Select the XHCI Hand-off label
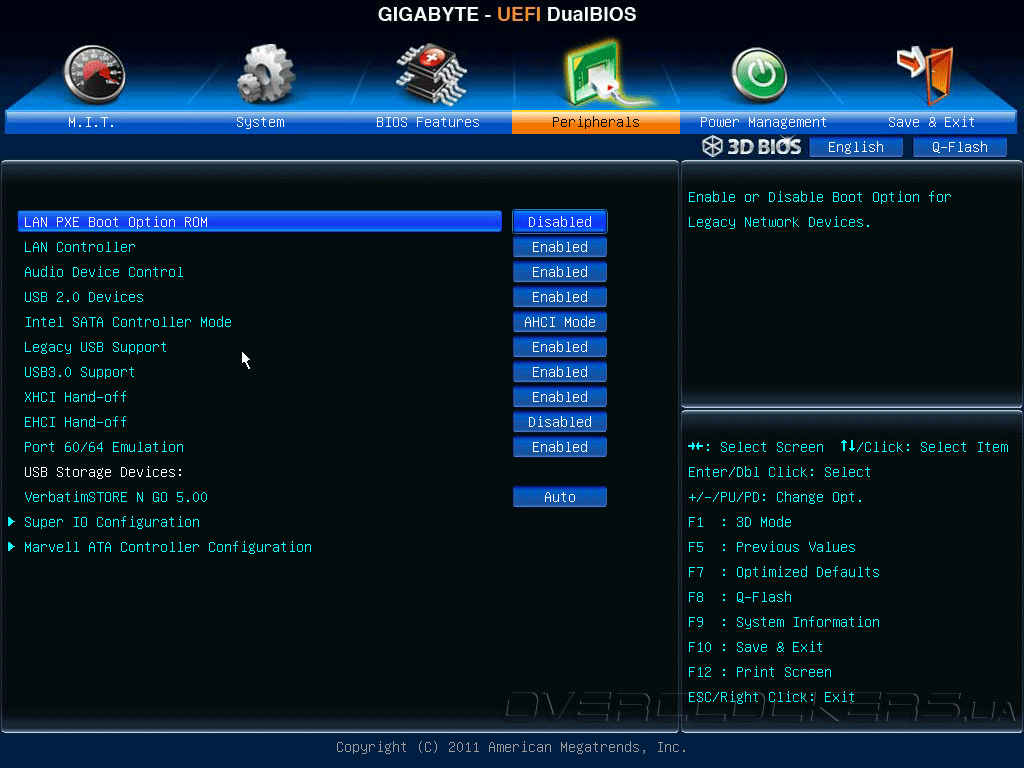 [x=76, y=397]
